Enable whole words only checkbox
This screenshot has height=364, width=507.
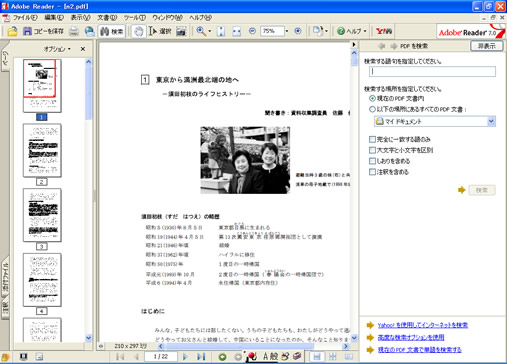click(x=372, y=139)
